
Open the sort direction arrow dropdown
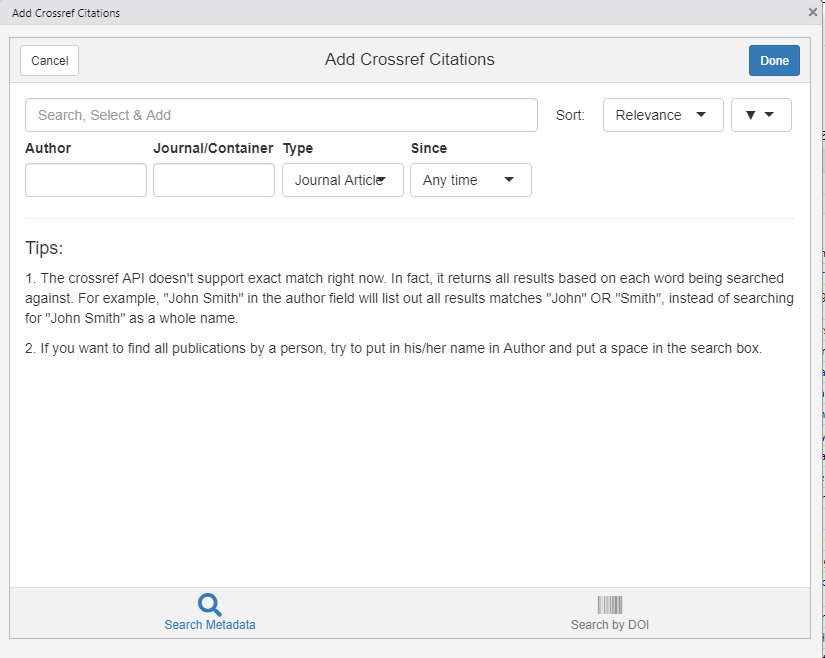(x=761, y=115)
